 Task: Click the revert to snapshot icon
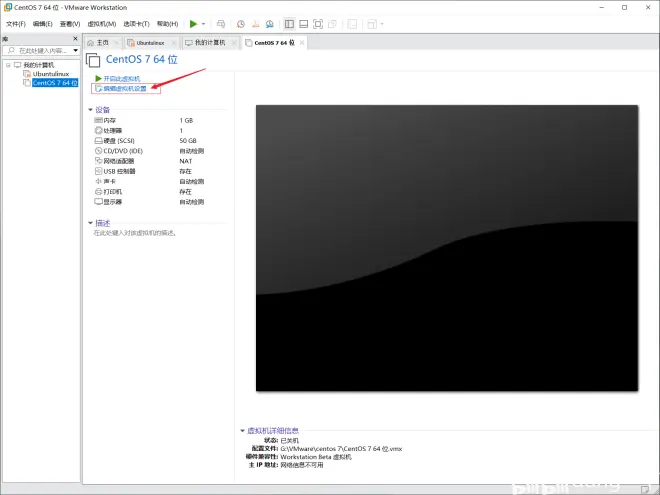click(x=255, y=24)
